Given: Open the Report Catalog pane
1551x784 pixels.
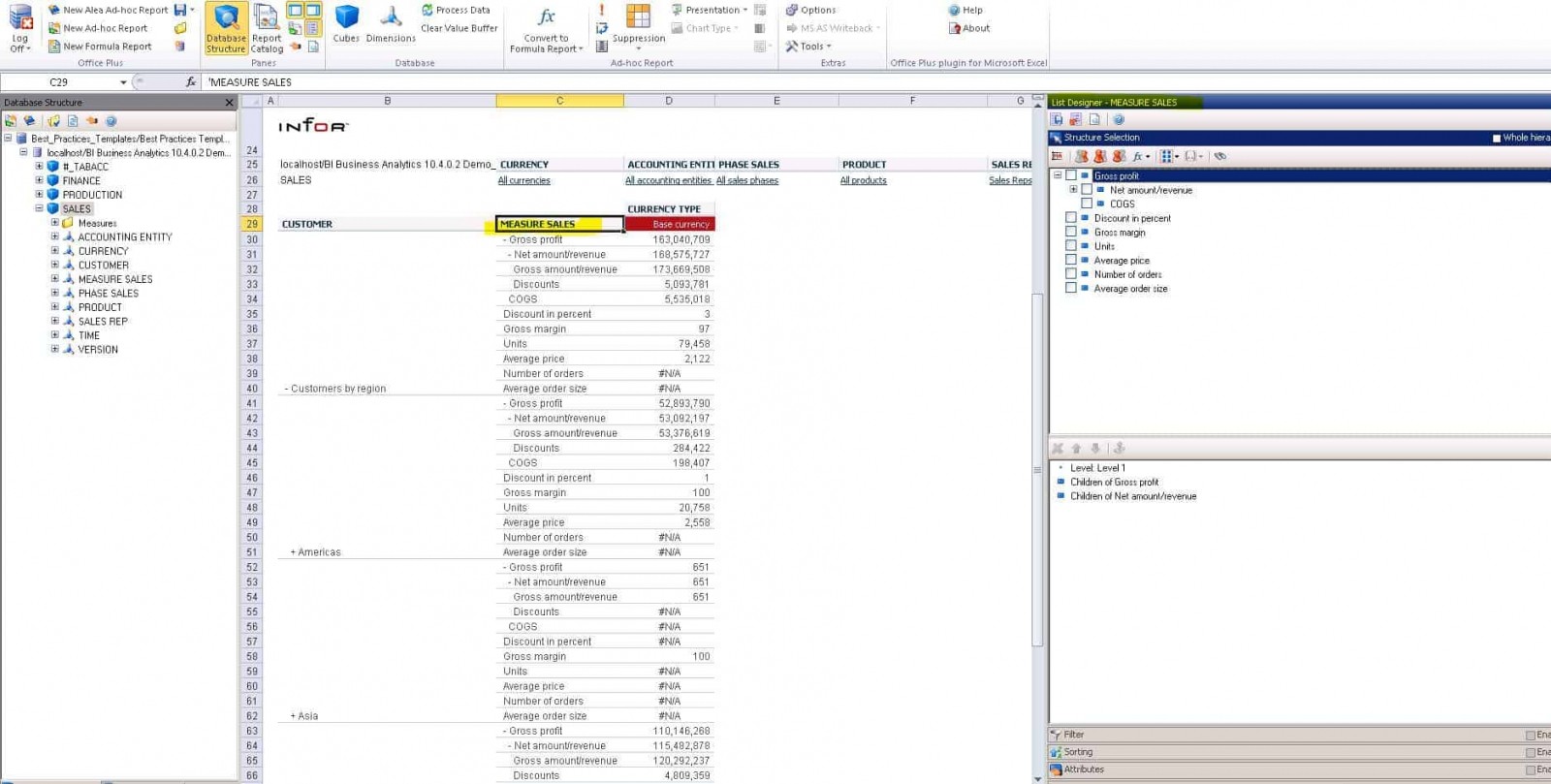Looking at the screenshot, I should tap(267, 28).
